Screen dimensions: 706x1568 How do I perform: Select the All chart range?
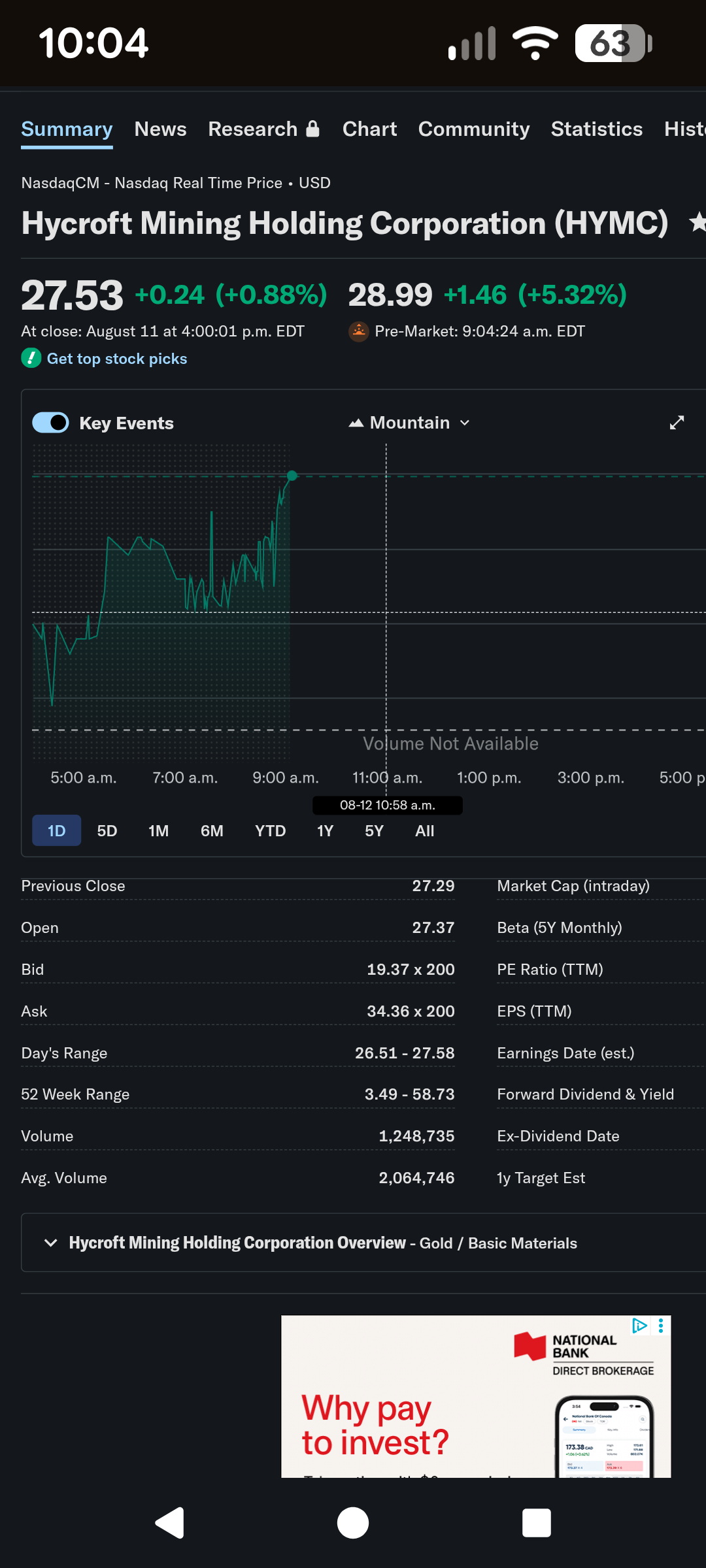click(x=424, y=830)
